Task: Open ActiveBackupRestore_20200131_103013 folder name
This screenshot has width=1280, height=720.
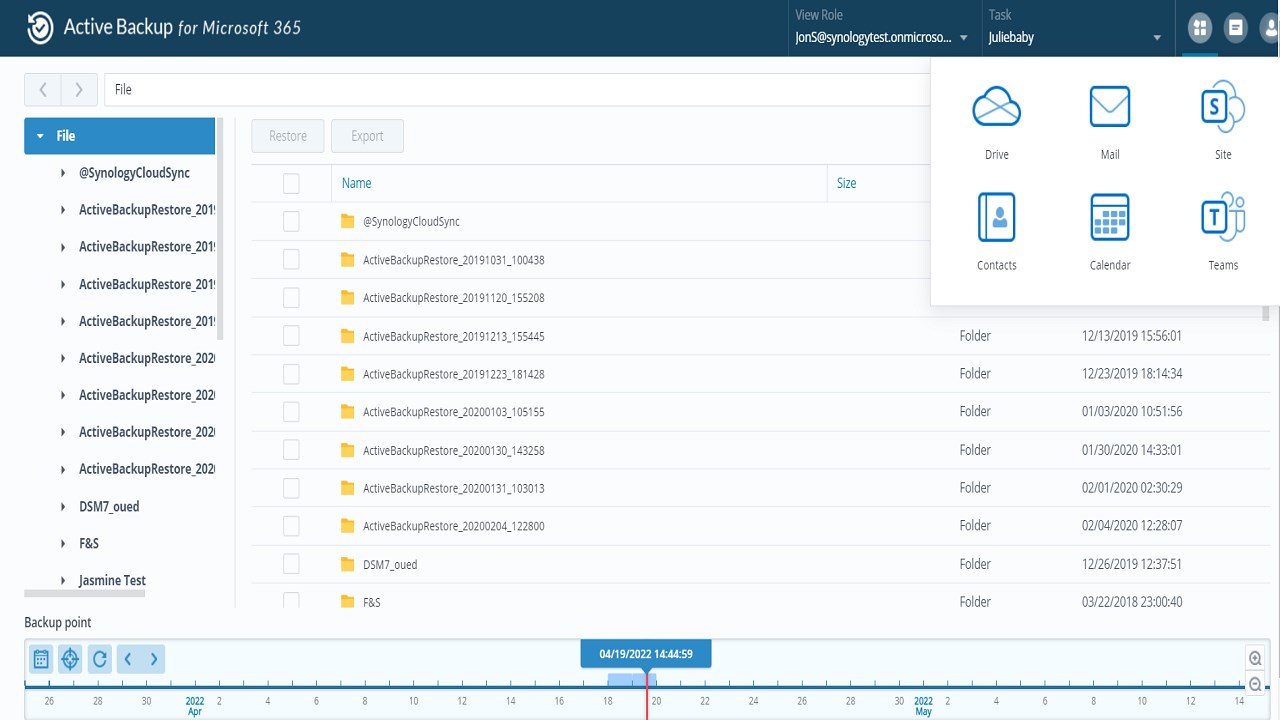Action: point(453,488)
